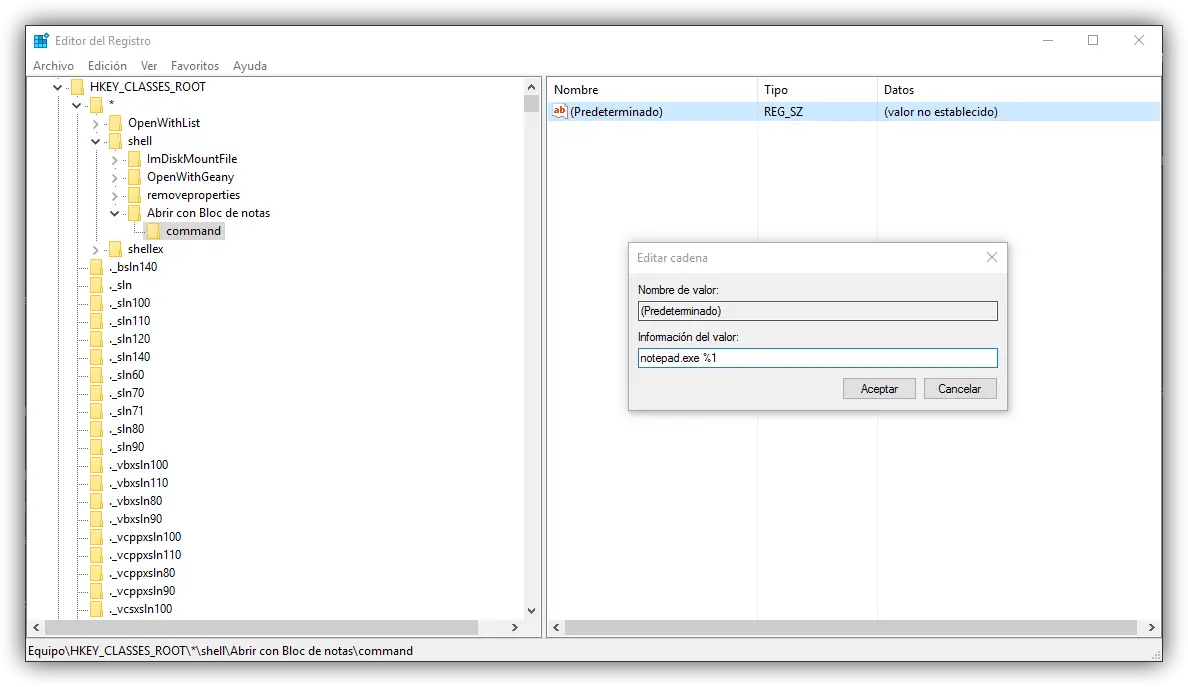Open the Ayuda menu
Image resolution: width=1188 pixels, height=687 pixels.
249,66
